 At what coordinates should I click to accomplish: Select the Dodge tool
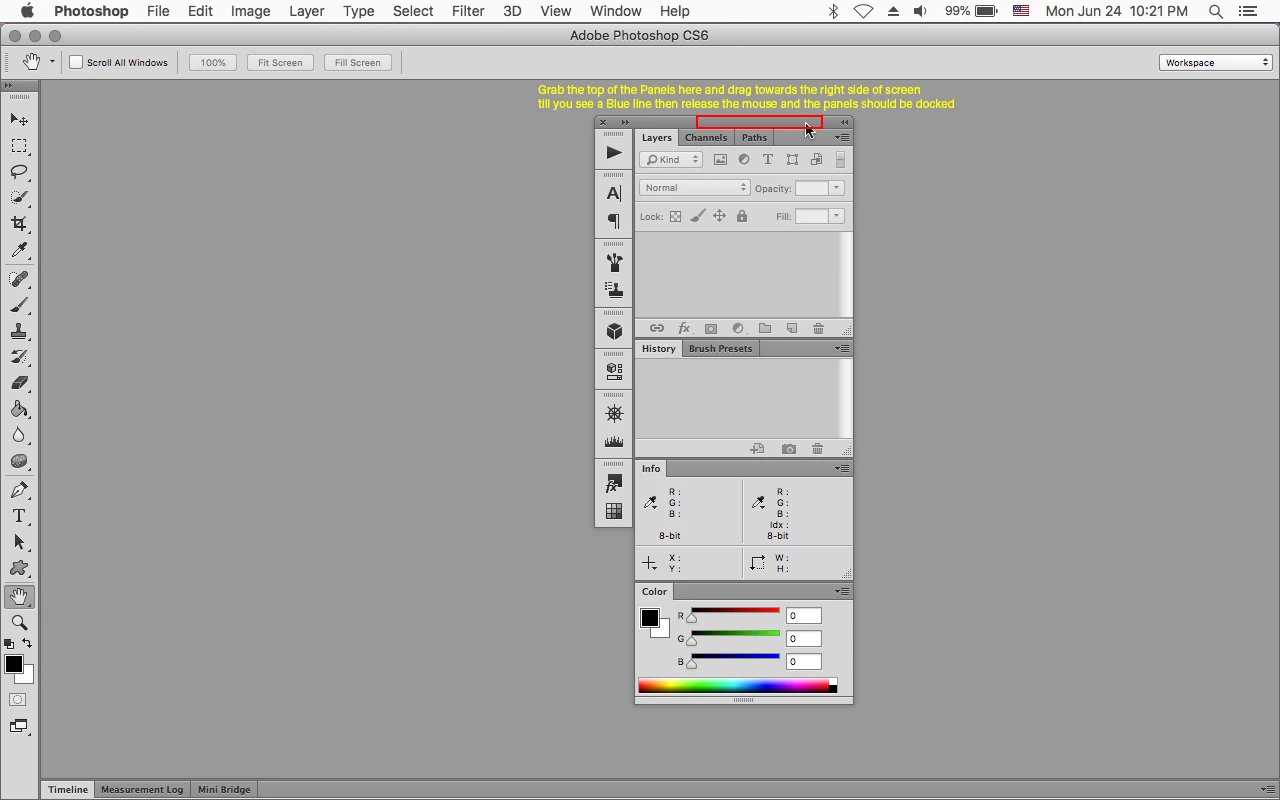19,461
